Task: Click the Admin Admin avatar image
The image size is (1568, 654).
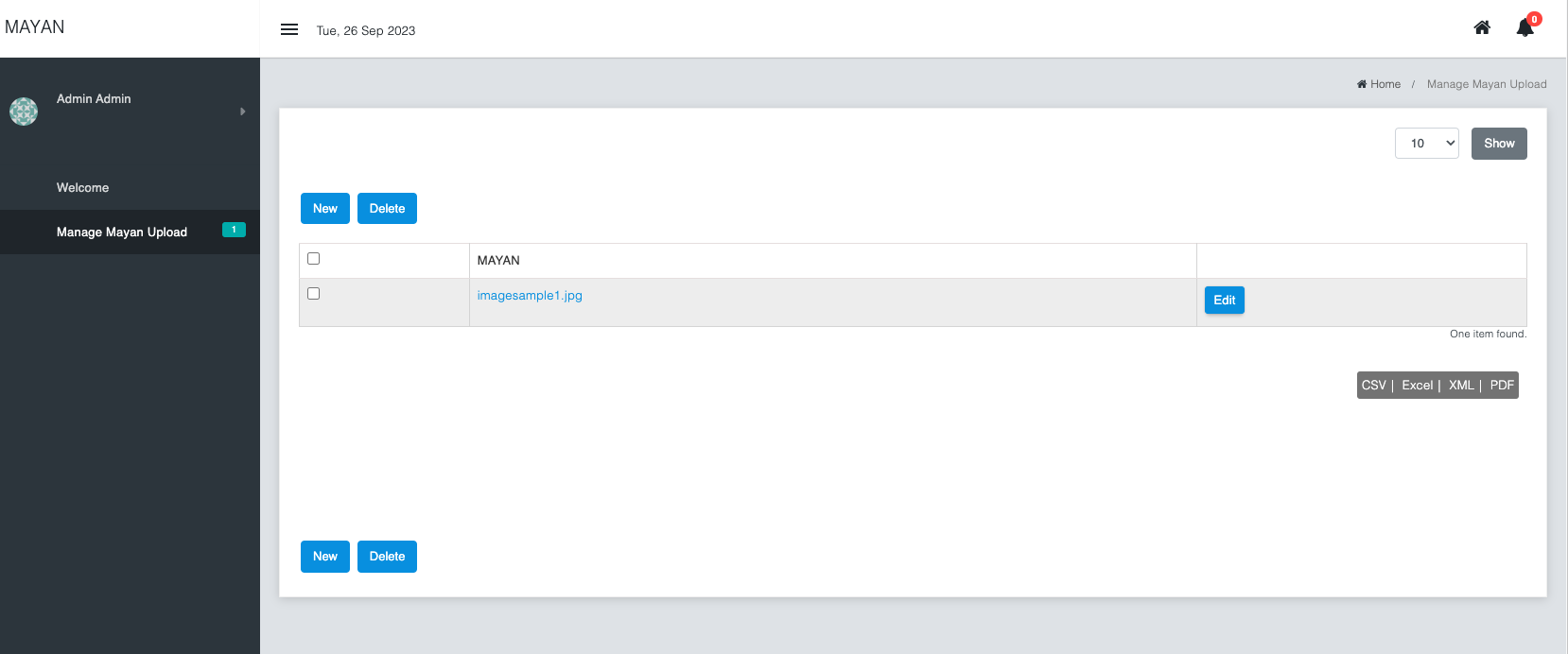Action: [x=24, y=112]
